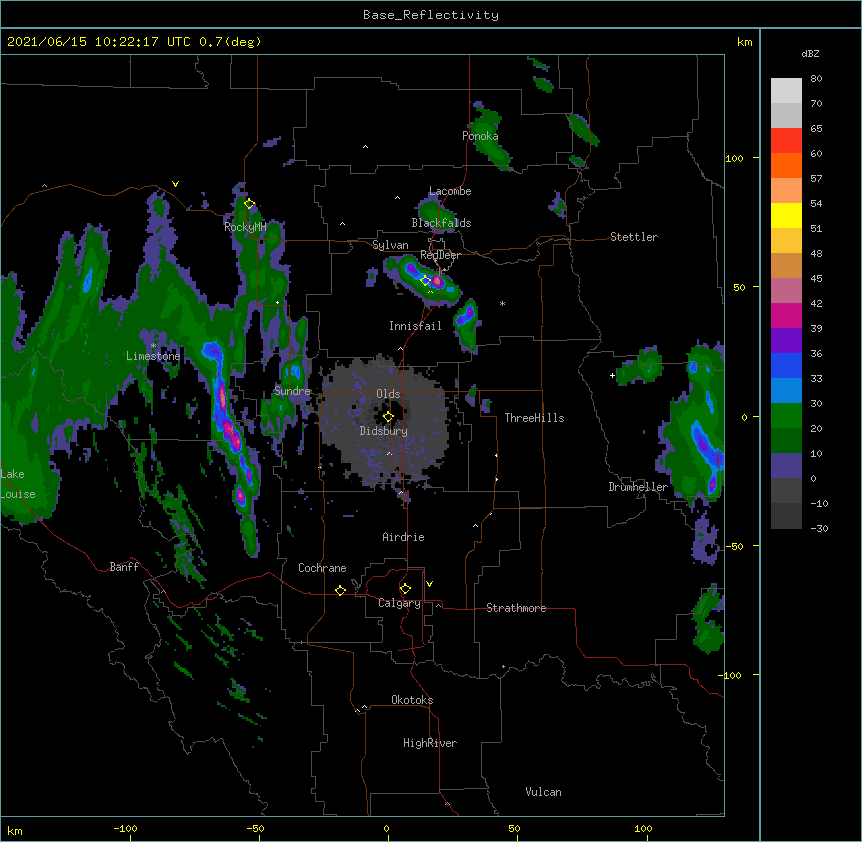Click the Lacombe city label
This screenshot has width=862, height=842.
pyautogui.click(x=450, y=191)
